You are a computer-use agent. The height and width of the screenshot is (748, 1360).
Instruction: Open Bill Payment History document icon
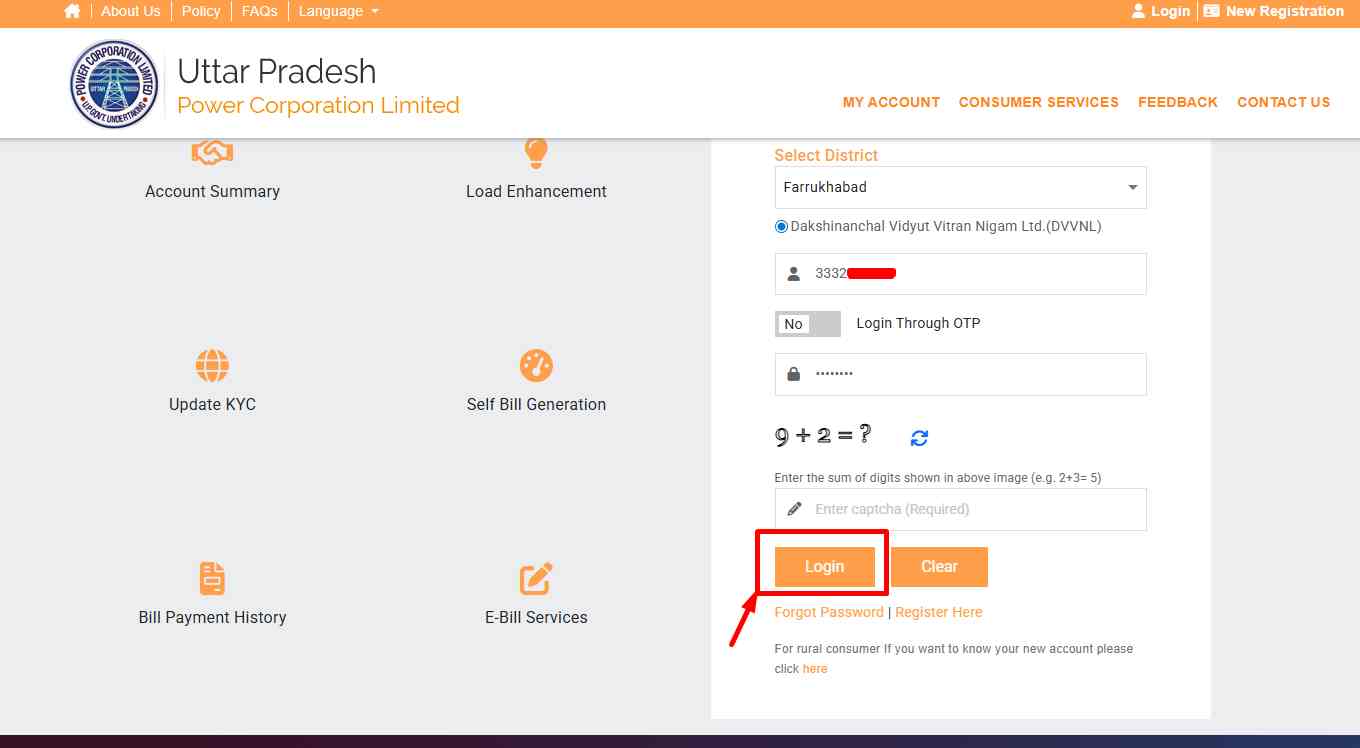pos(212,579)
